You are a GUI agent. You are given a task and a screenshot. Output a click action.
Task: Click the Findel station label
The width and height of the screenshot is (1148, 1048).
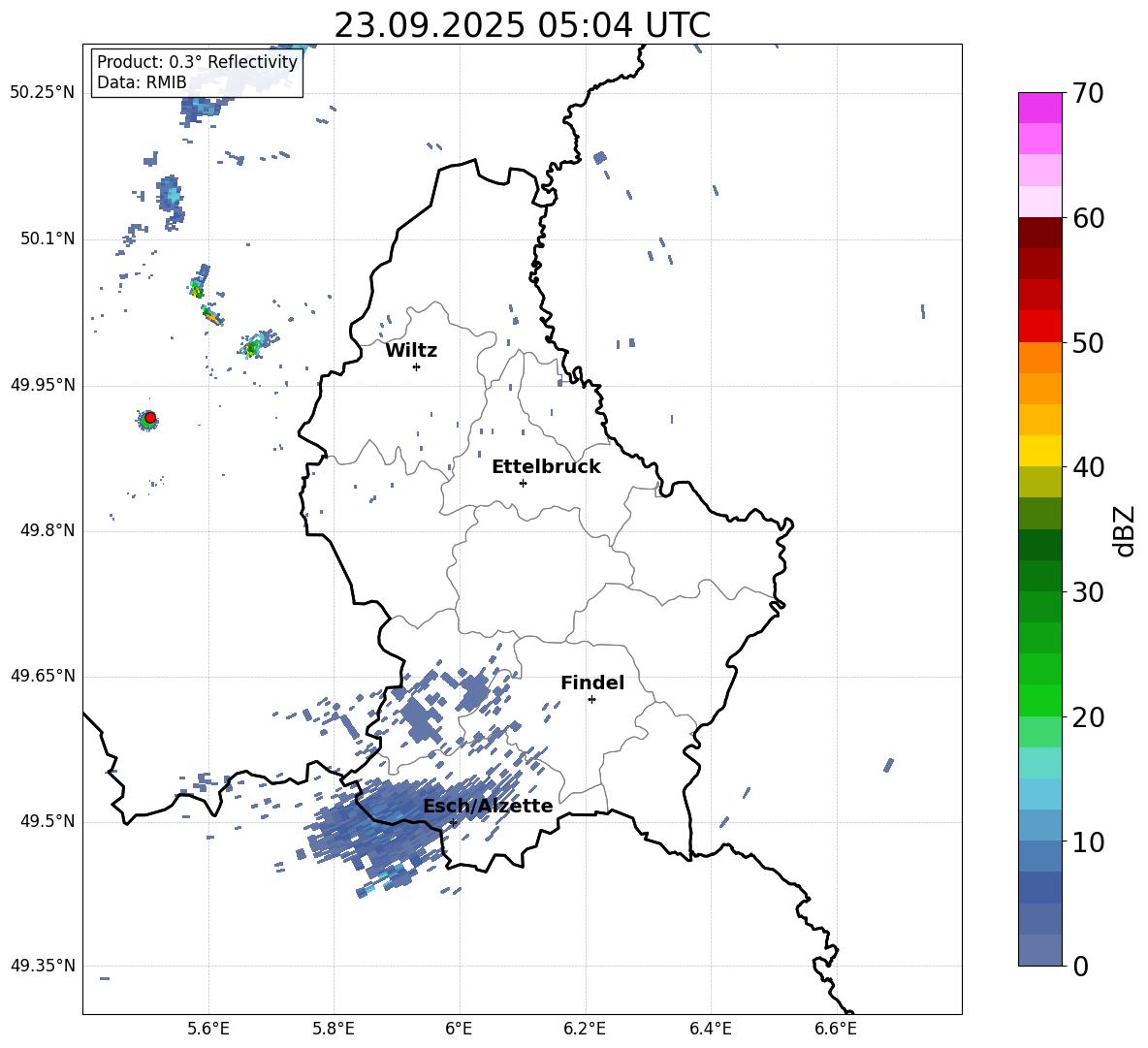(x=592, y=683)
